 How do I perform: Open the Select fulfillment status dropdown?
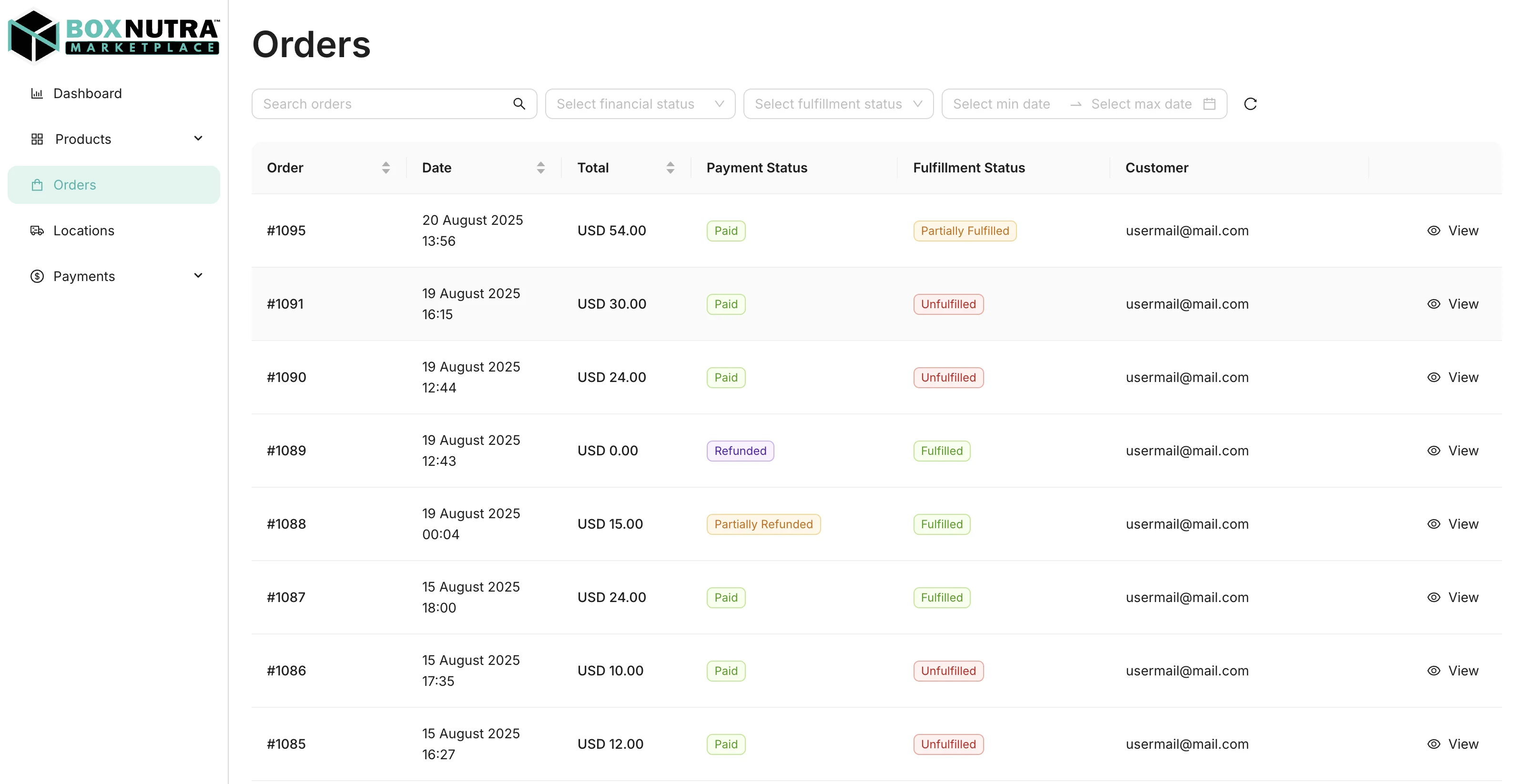838,103
